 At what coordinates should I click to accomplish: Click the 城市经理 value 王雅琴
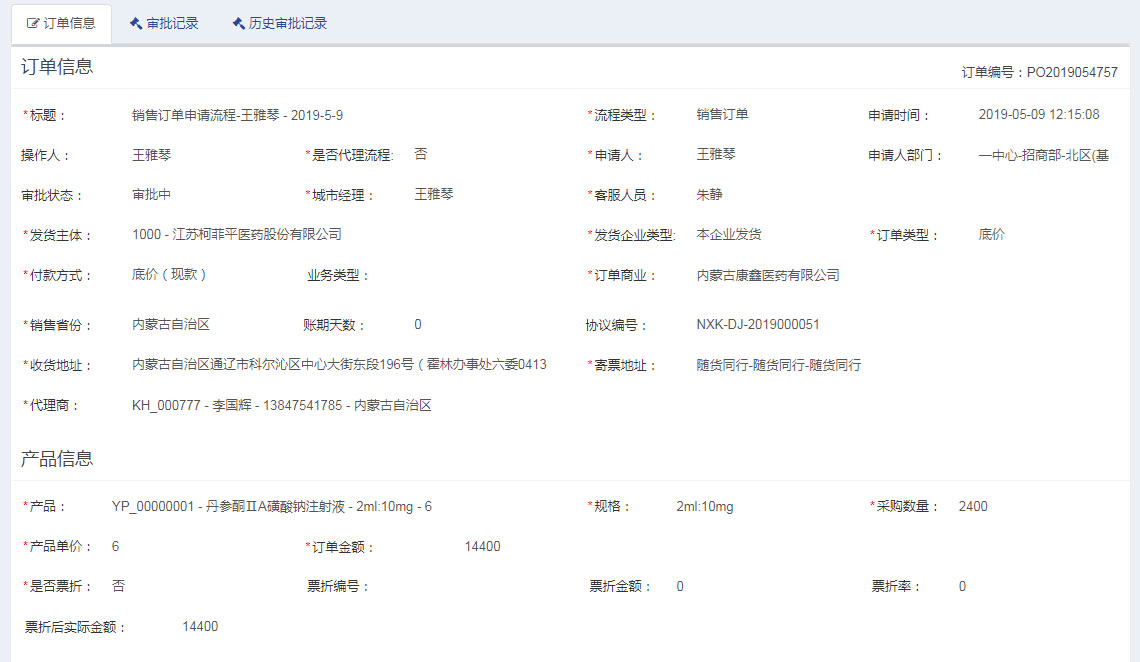433,194
